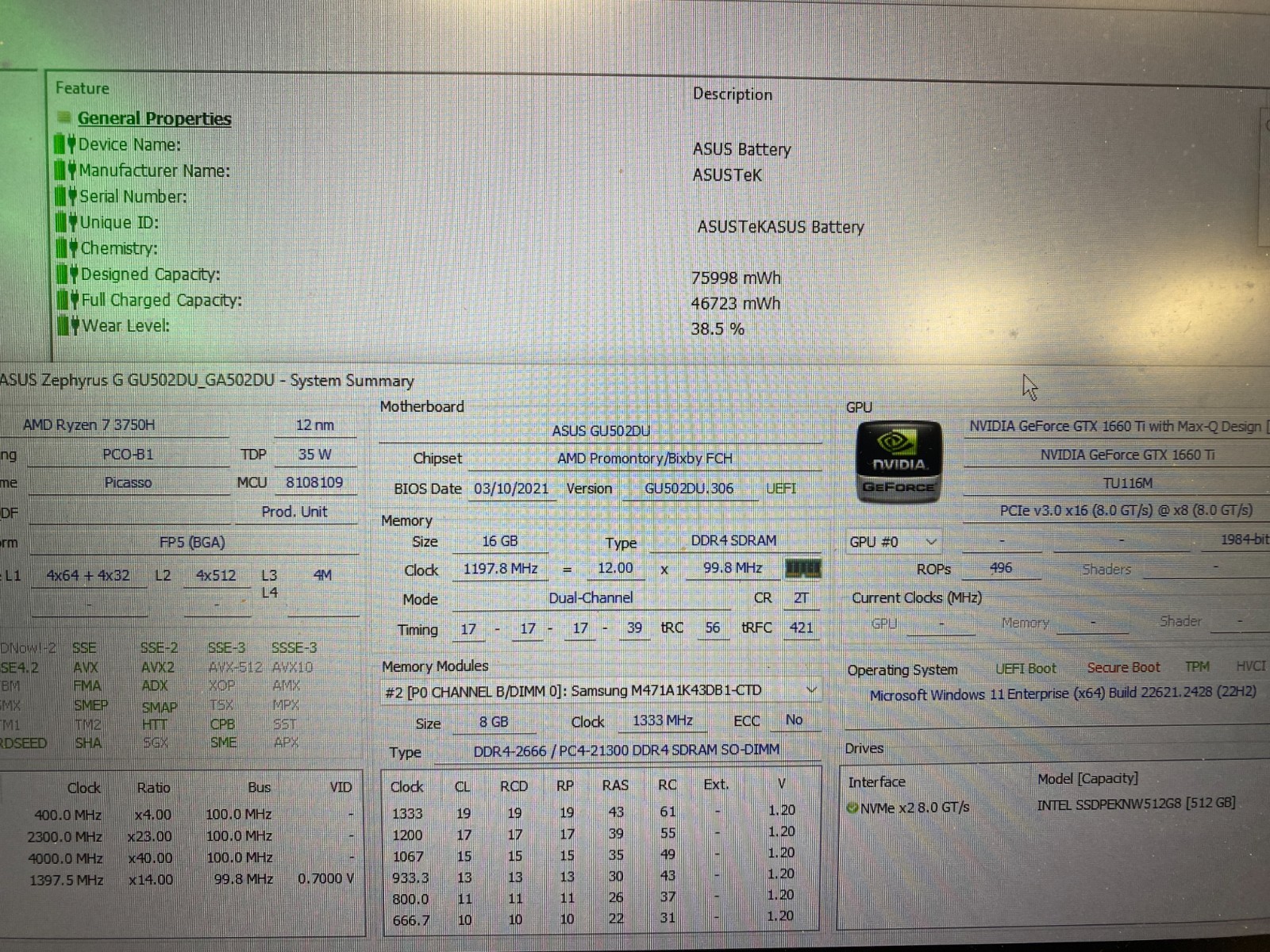This screenshot has height=952, width=1270.
Task: Click the ASUS GU502DU motherboard field
Action: [x=601, y=431]
